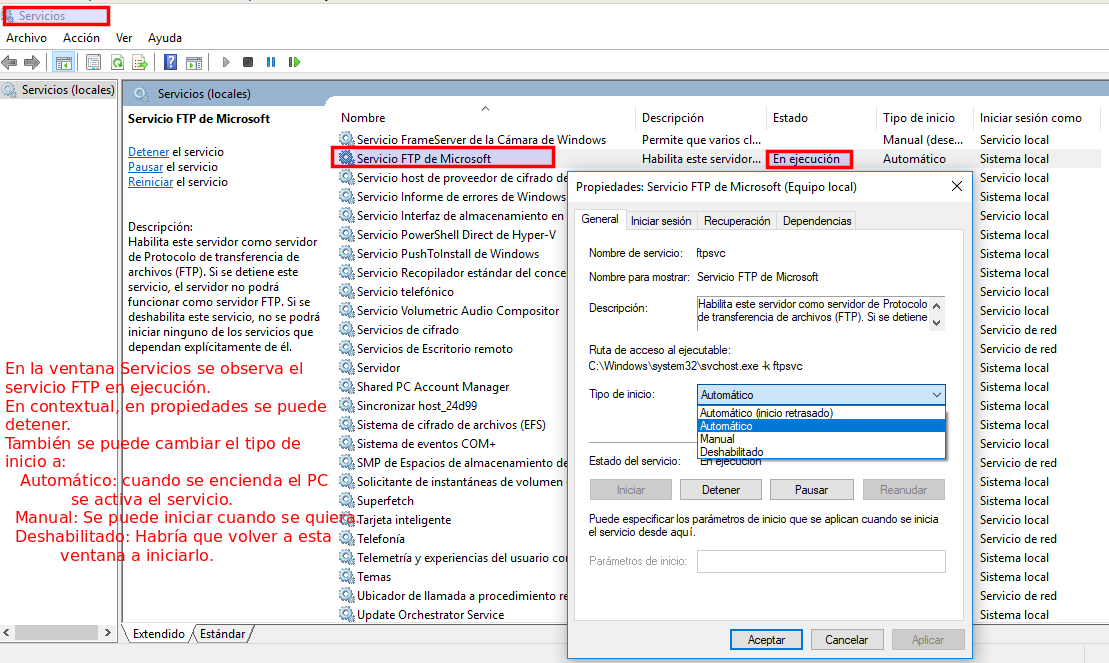Click the gear icon beside Telefonía

(x=347, y=538)
